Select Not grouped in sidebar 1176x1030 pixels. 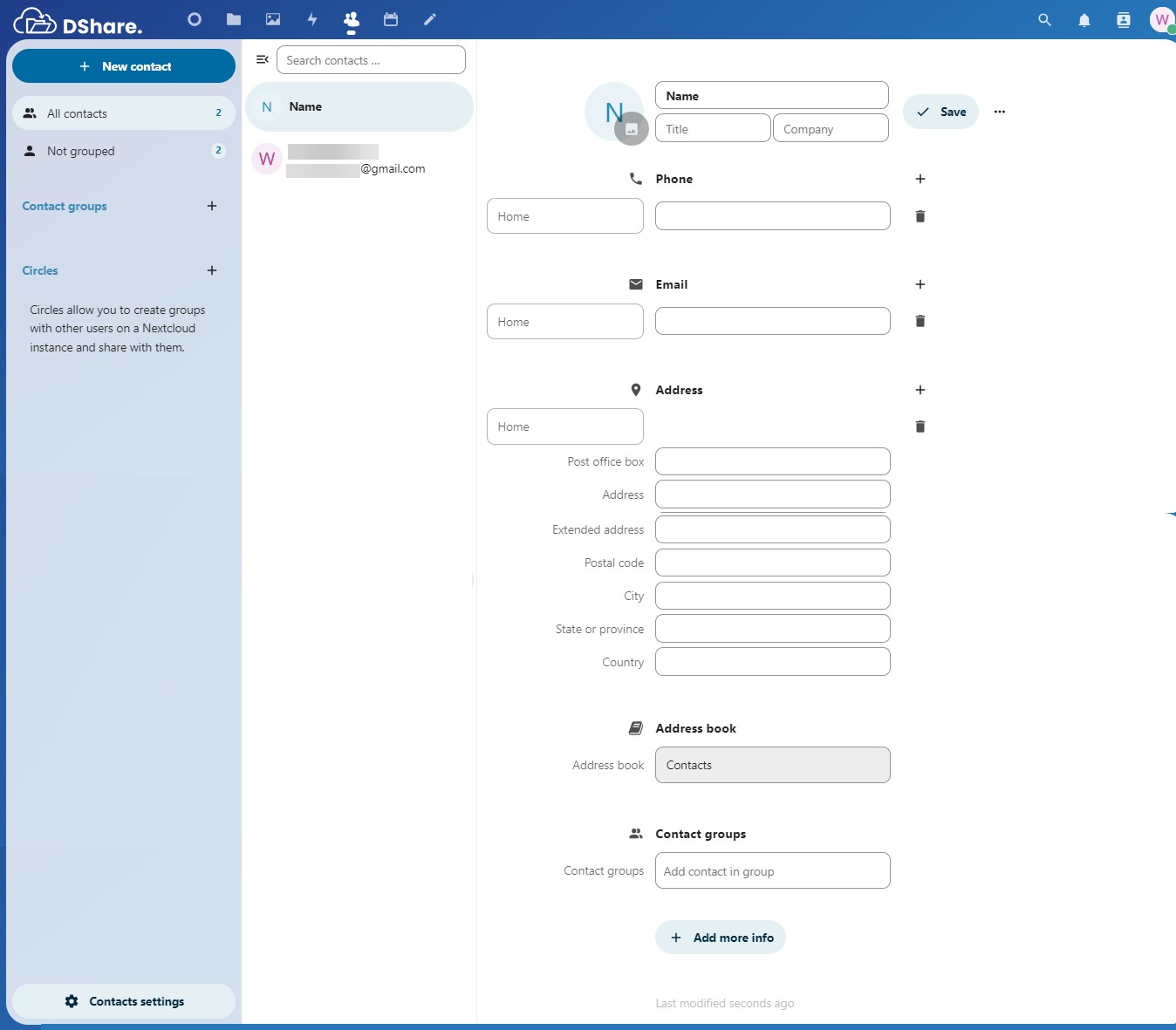pos(123,151)
